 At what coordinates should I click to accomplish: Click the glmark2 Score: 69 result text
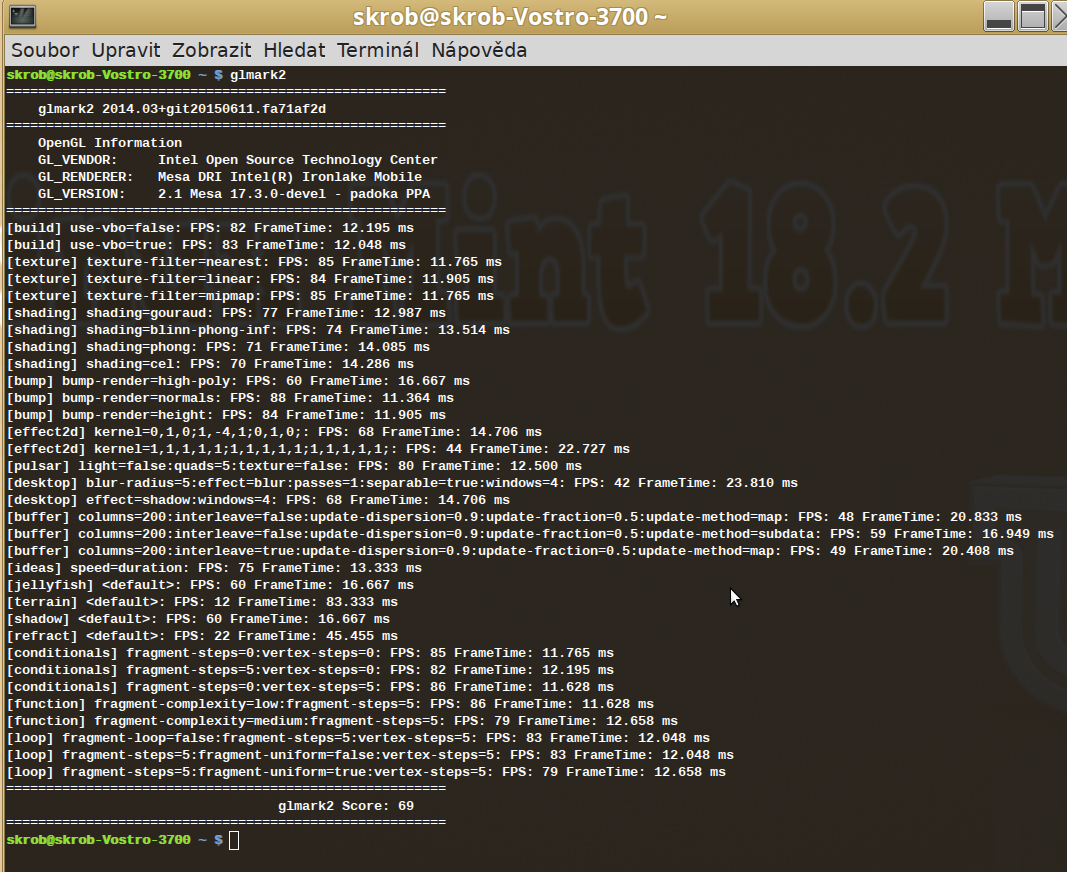point(345,806)
